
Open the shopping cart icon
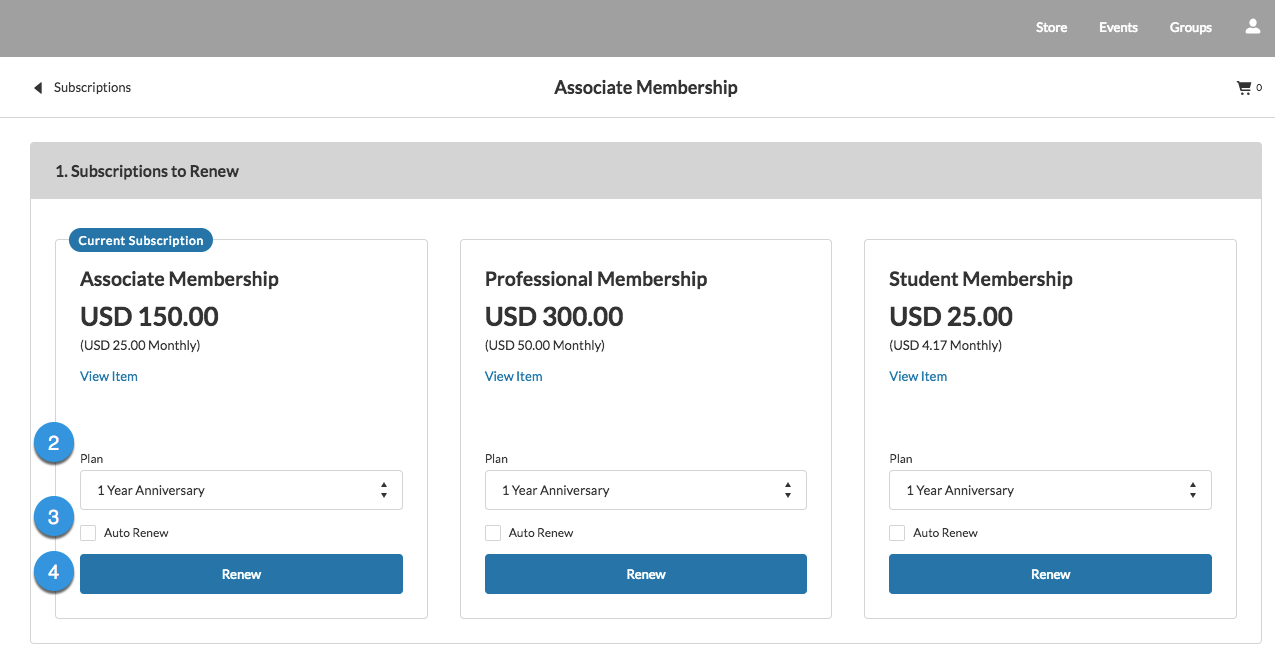pos(1243,87)
